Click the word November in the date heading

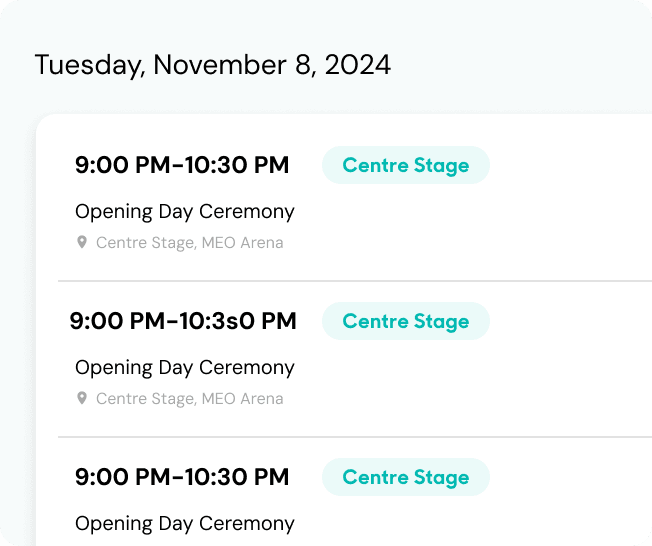220,65
